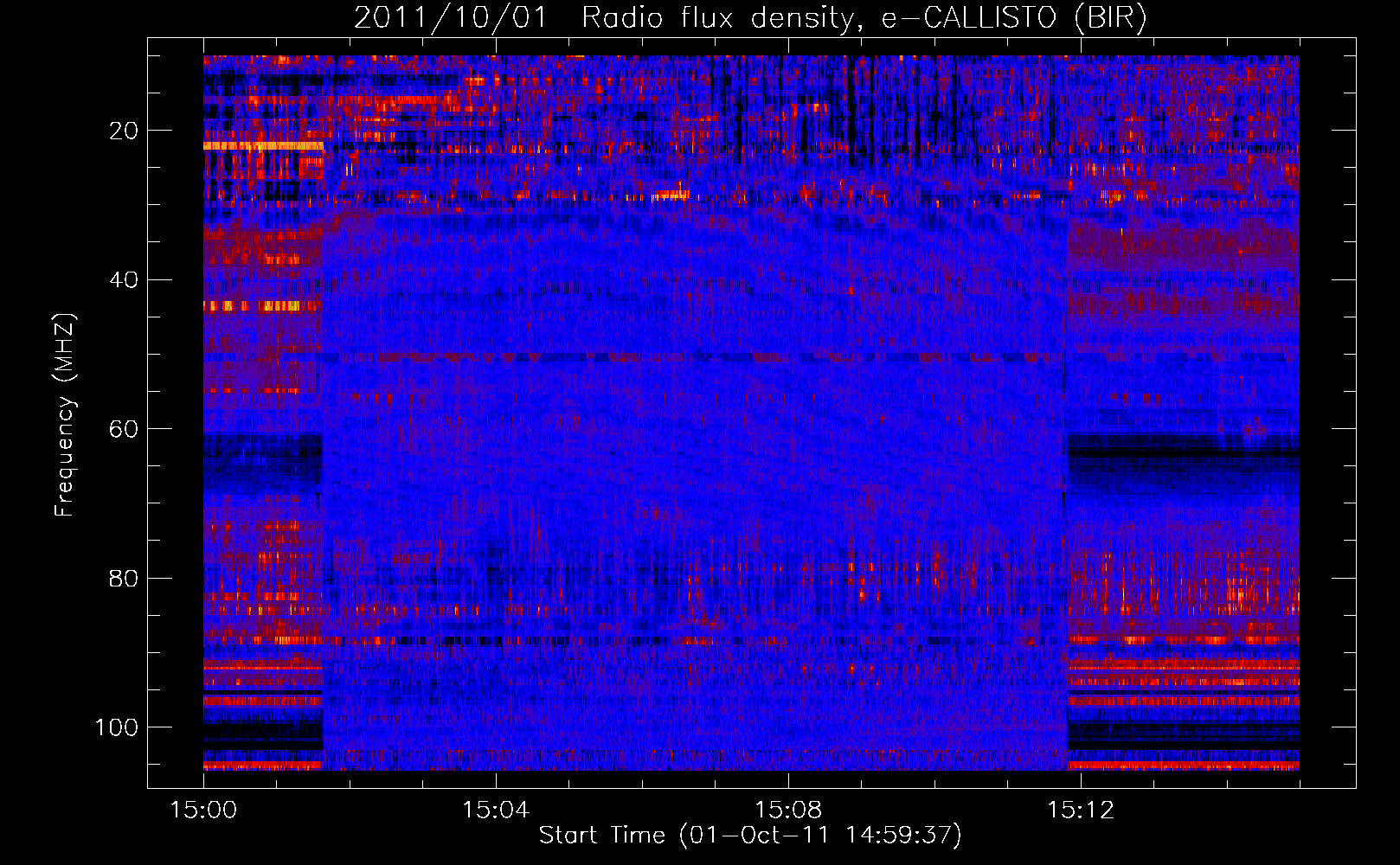Click the '60' frequency tick label
The width and height of the screenshot is (1400, 865).
pyautogui.click(x=124, y=429)
